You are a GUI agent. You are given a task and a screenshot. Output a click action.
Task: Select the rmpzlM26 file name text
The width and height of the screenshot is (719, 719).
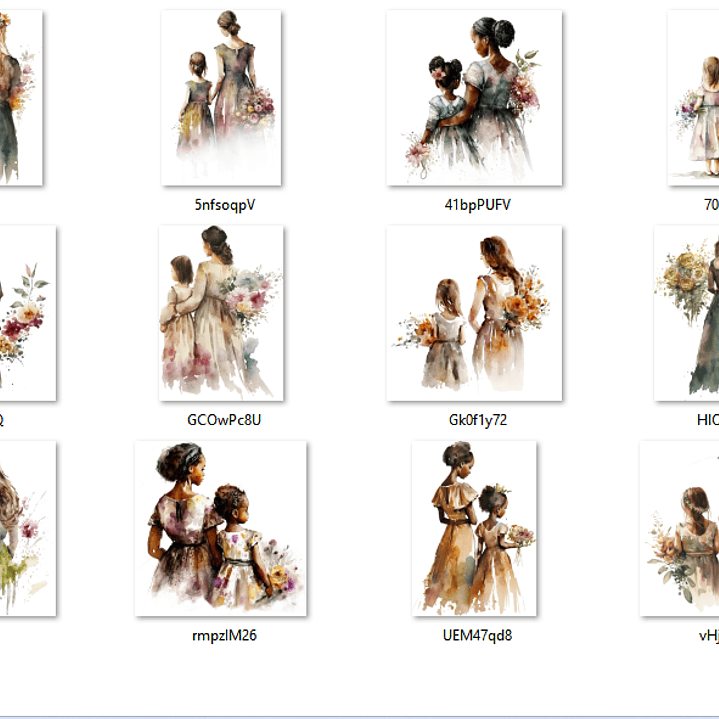coord(224,635)
